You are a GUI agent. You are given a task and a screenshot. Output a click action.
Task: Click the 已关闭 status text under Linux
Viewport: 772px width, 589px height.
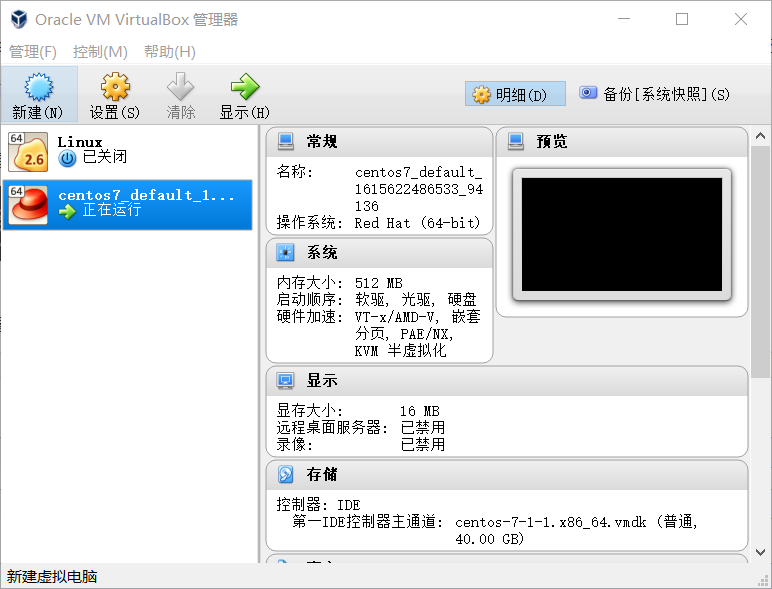click(x=104, y=157)
